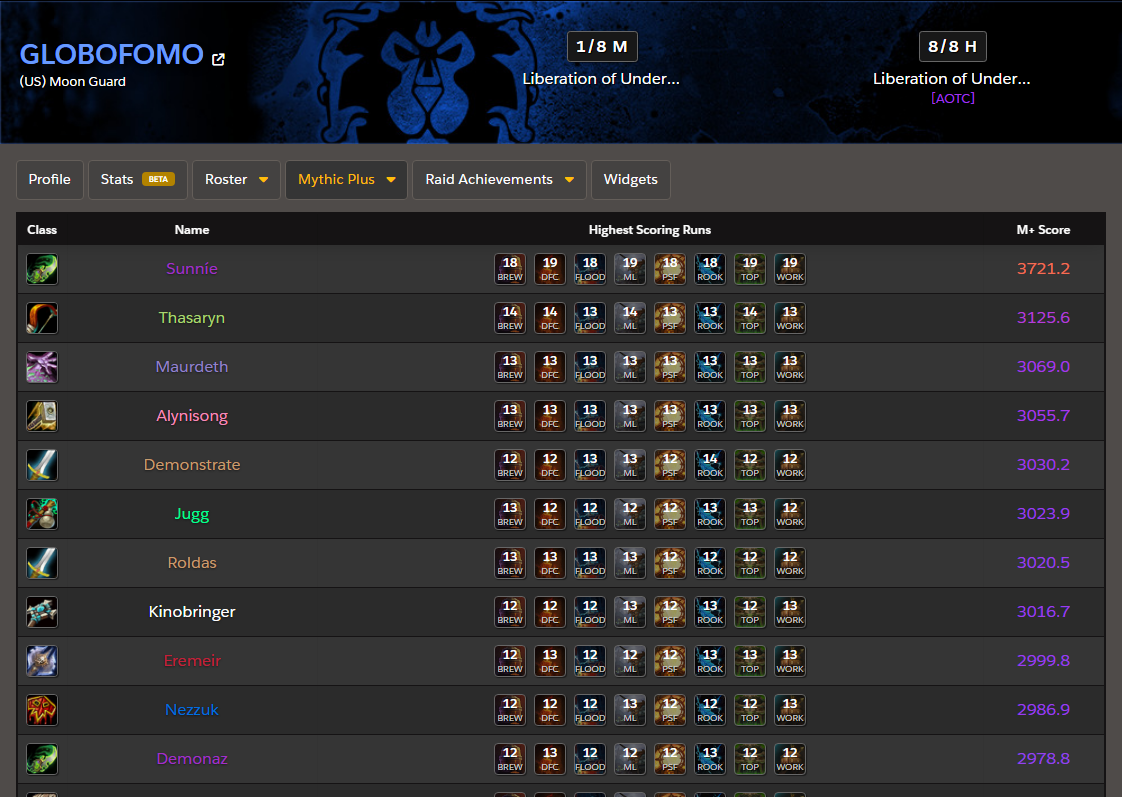Screen dimensions: 1122x797
Task: Click Demonstrate's 14 ROOK run icon
Action: (x=710, y=465)
